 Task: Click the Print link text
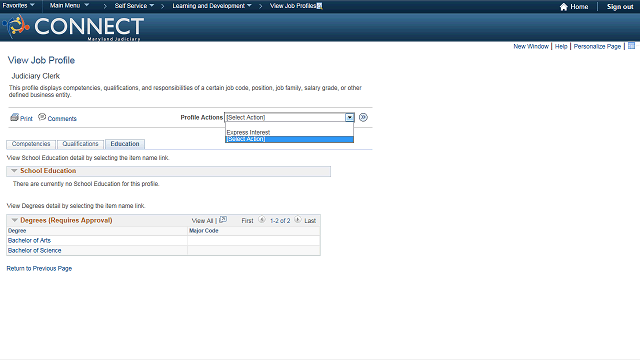pyautogui.click(x=26, y=119)
